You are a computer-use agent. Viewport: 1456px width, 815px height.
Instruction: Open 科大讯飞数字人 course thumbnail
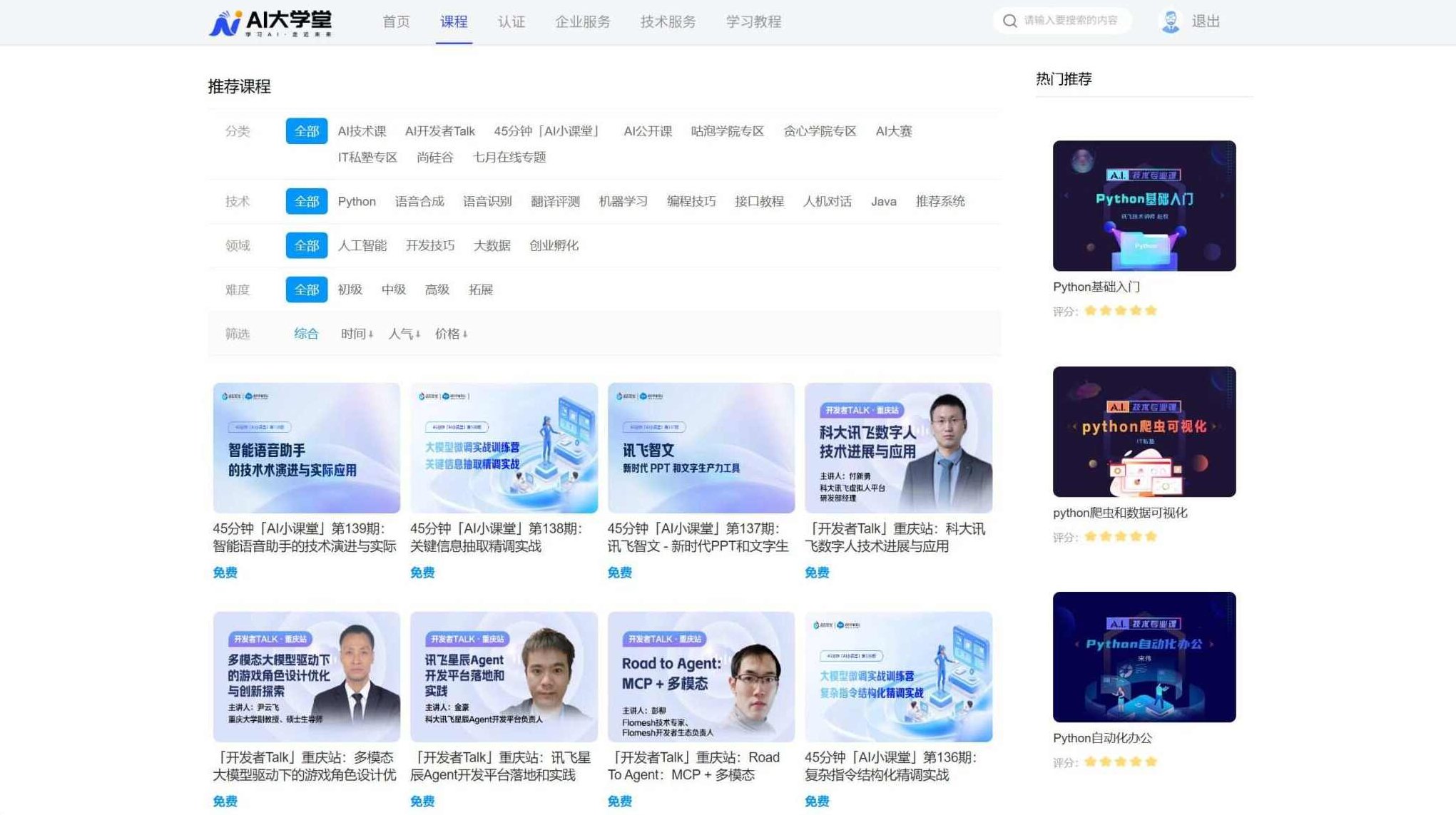click(x=898, y=448)
